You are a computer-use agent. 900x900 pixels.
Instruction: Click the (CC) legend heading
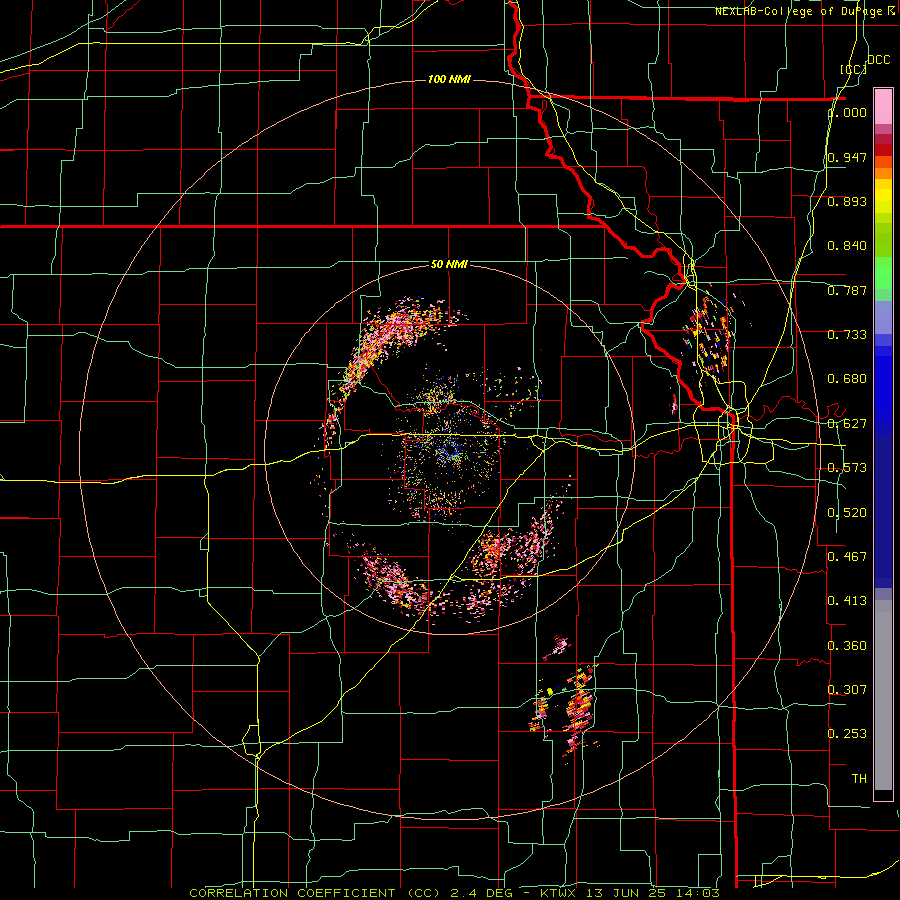pyautogui.click(x=854, y=69)
